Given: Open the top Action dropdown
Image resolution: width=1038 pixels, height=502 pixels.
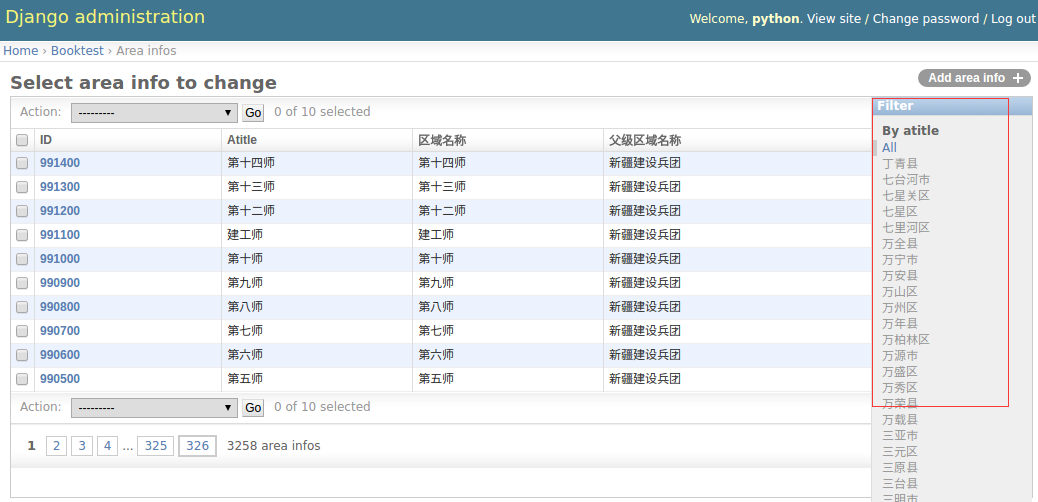Looking at the screenshot, I should tap(153, 113).
